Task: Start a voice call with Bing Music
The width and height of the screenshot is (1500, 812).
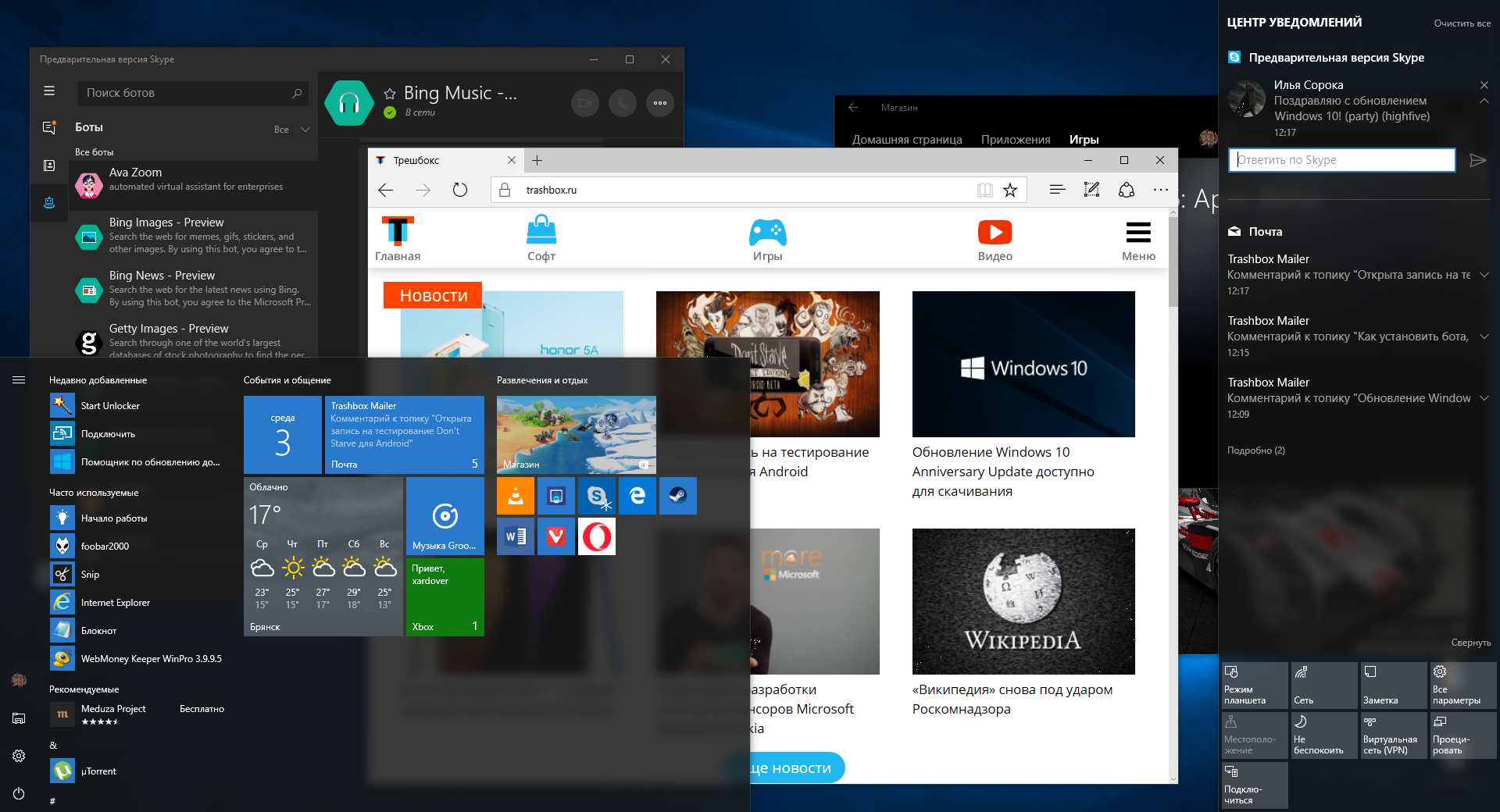Action: 623,103
